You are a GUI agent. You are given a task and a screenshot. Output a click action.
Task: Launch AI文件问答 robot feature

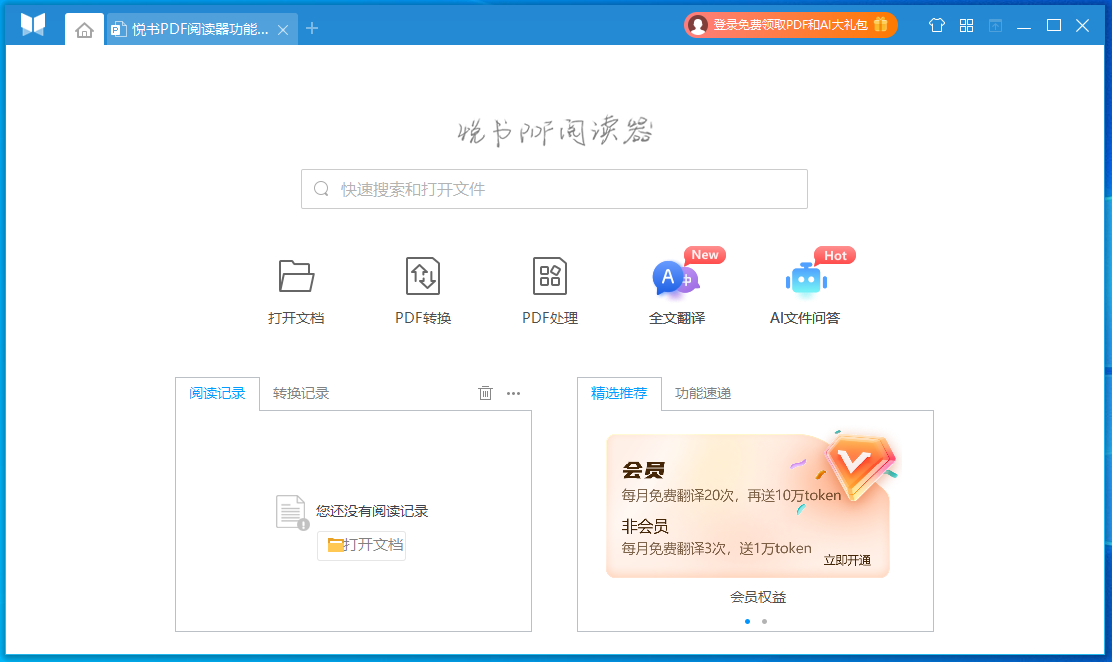(x=805, y=291)
